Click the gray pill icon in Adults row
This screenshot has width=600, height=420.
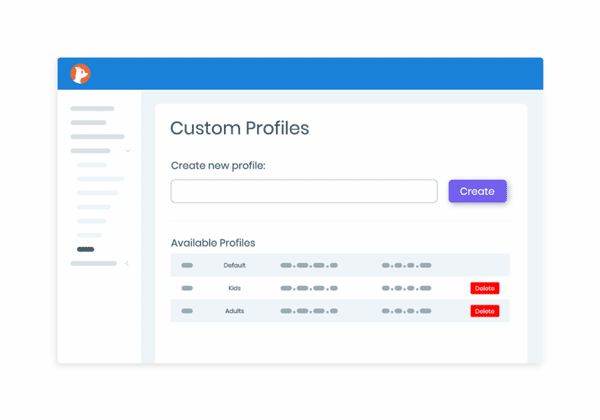(x=187, y=311)
